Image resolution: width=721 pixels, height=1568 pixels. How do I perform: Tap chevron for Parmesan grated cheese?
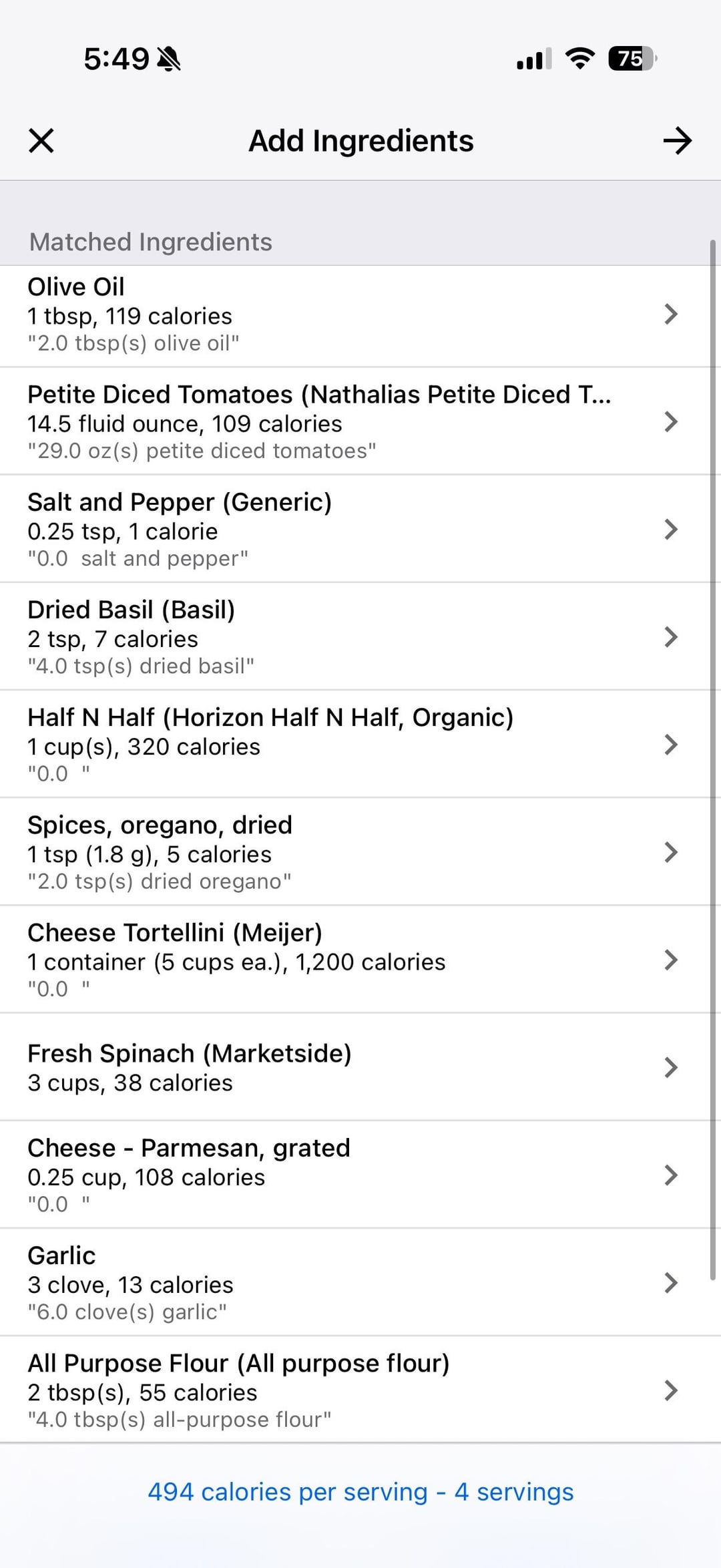pyautogui.click(x=671, y=1175)
